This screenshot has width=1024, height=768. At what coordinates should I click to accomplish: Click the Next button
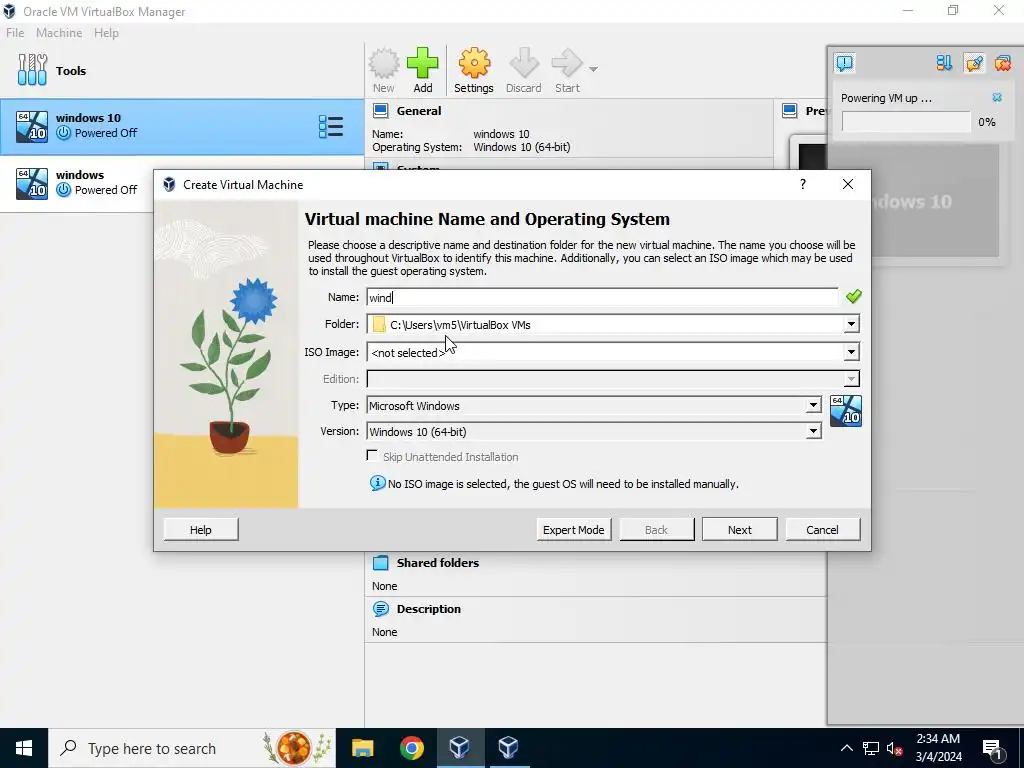739,530
